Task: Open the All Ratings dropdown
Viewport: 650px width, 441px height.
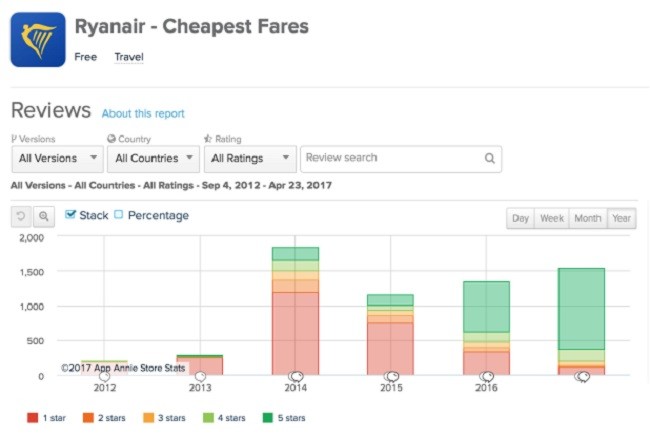Action: click(250, 159)
